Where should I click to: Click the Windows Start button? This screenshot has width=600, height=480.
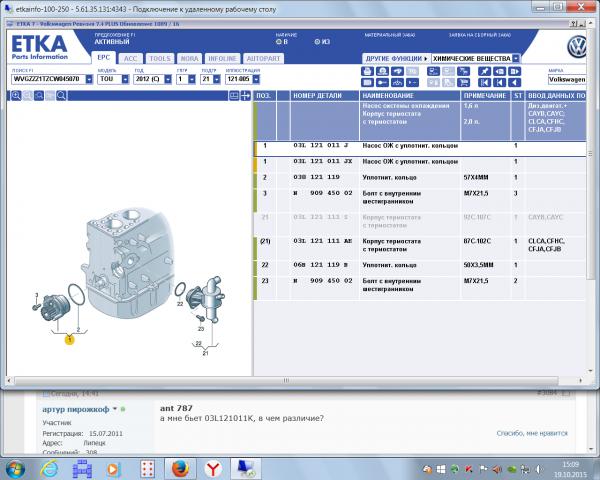pos(15,469)
